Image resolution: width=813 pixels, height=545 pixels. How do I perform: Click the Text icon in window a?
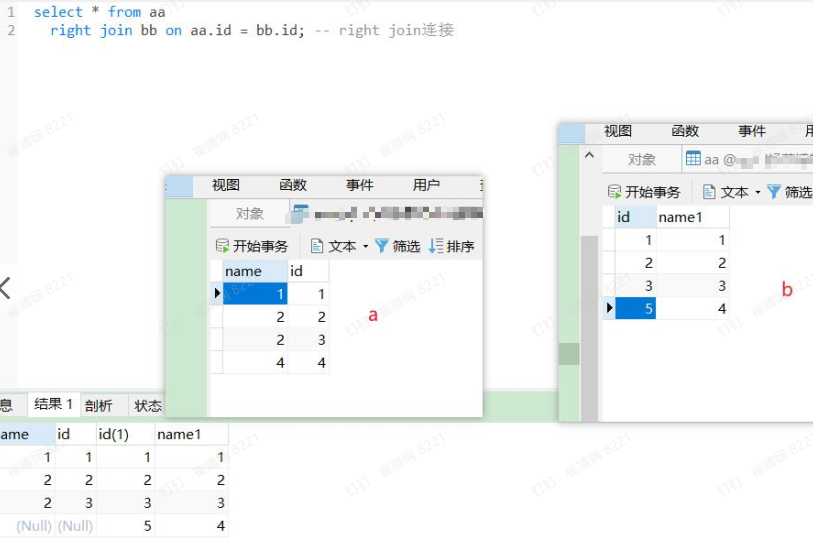tap(316, 246)
